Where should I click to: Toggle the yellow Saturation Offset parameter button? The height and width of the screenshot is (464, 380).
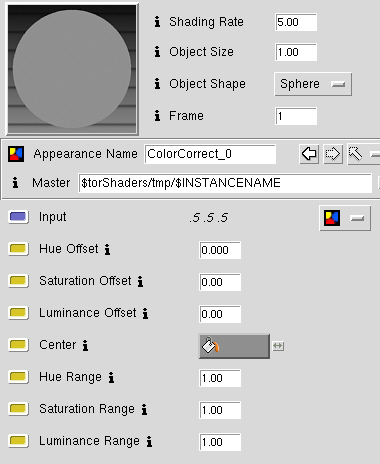(x=18, y=281)
